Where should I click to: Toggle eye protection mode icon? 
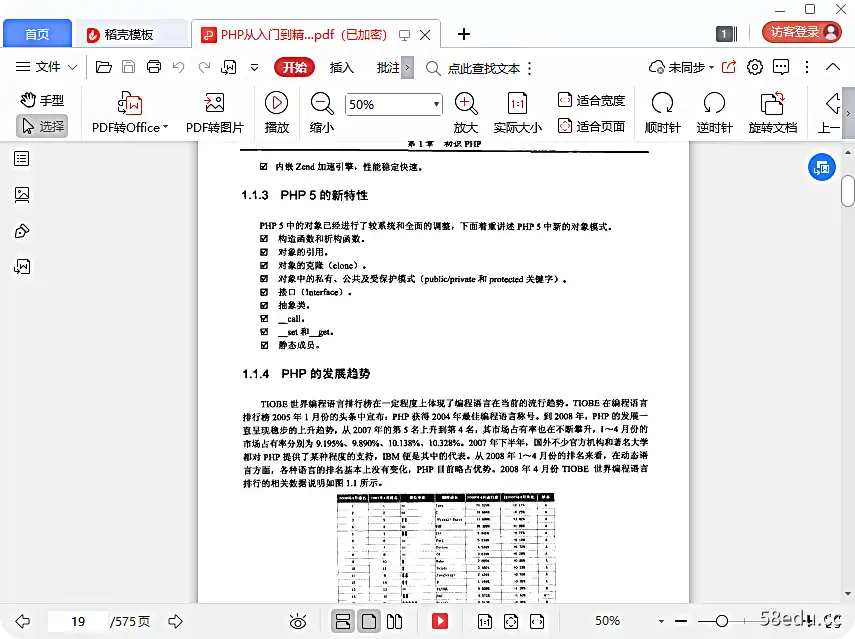(x=298, y=621)
